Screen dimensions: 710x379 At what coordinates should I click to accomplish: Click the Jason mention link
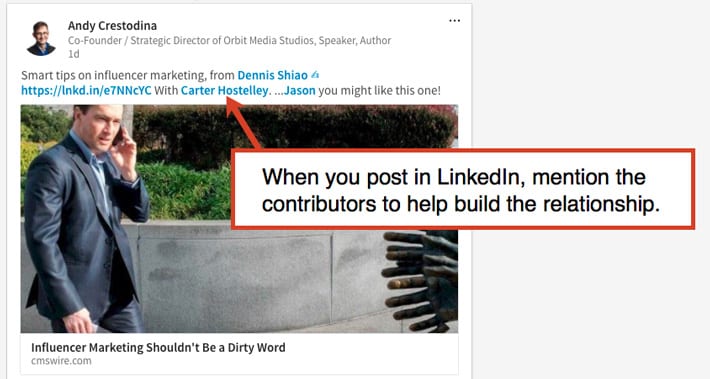(x=299, y=90)
